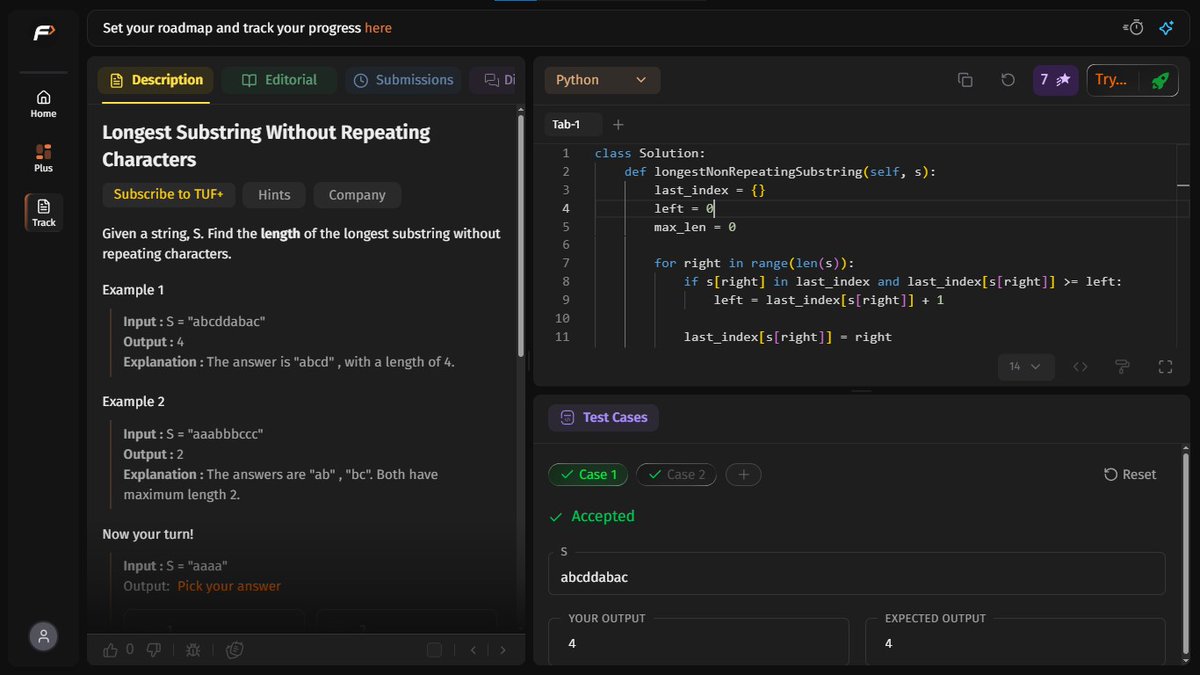Switch to the Submissions tab
Viewport: 1200px width, 675px height.
point(404,80)
